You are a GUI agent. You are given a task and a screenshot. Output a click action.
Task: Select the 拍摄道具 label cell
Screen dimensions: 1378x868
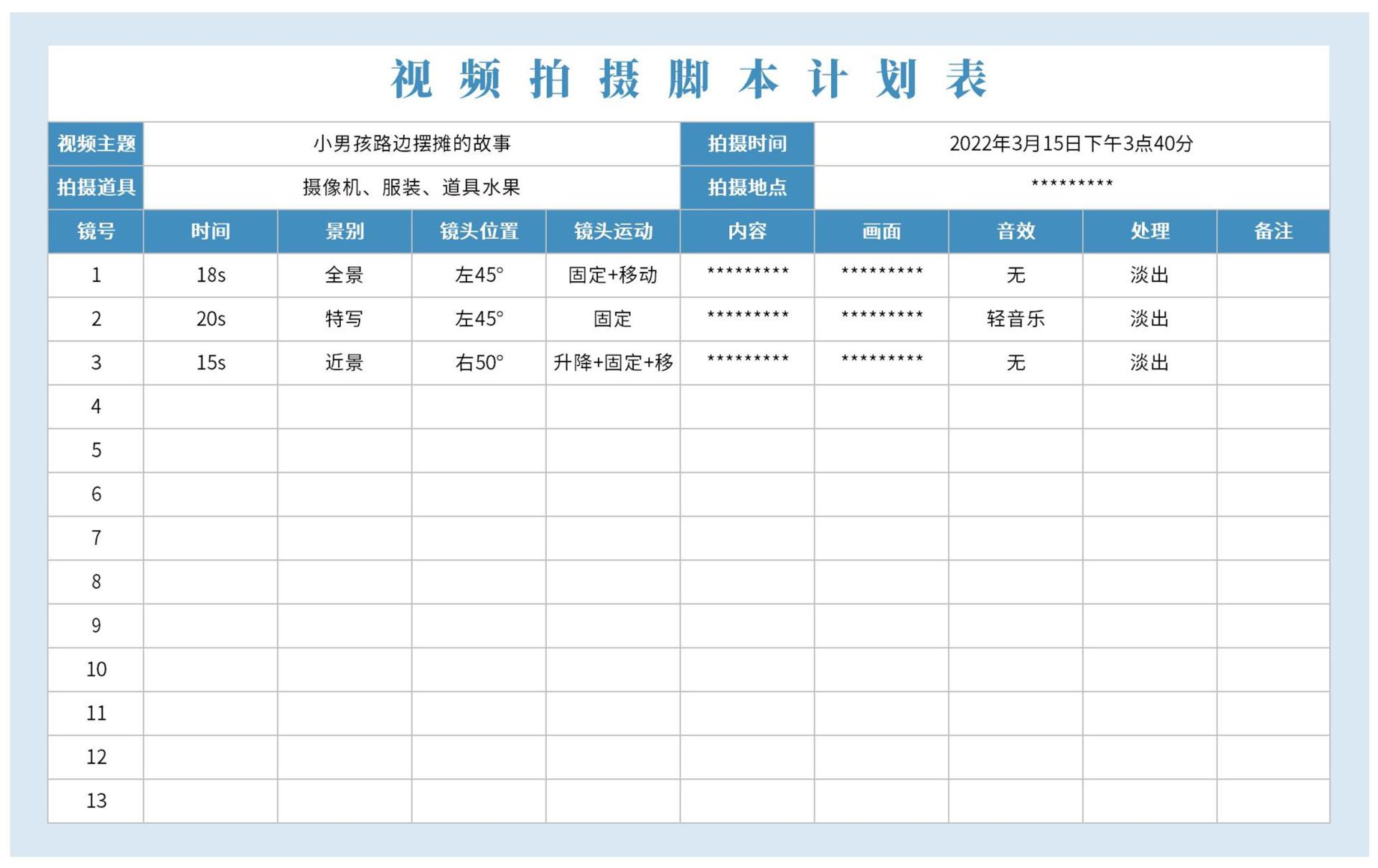tap(95, 188)
